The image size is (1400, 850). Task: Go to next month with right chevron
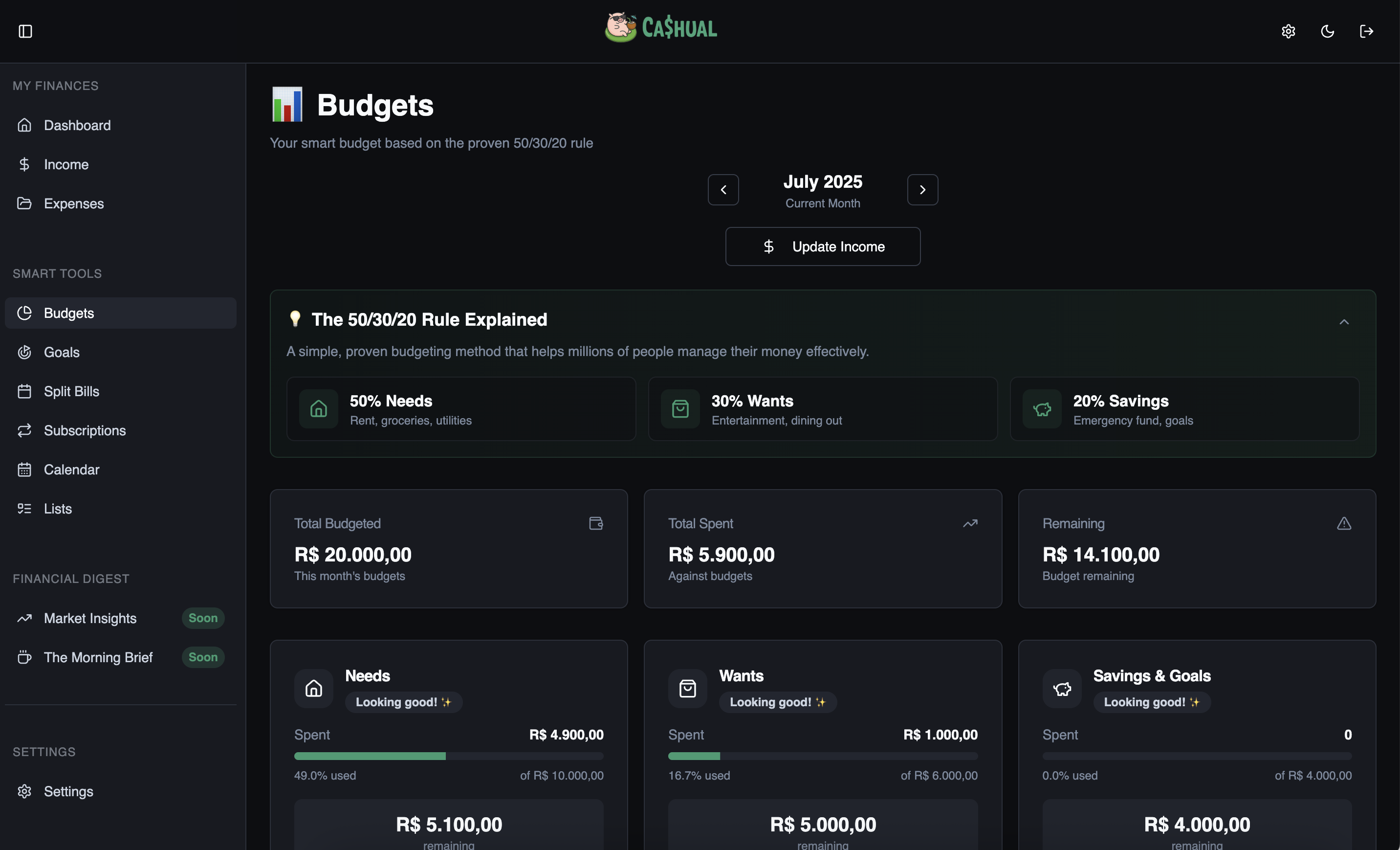tap(922, 190)
